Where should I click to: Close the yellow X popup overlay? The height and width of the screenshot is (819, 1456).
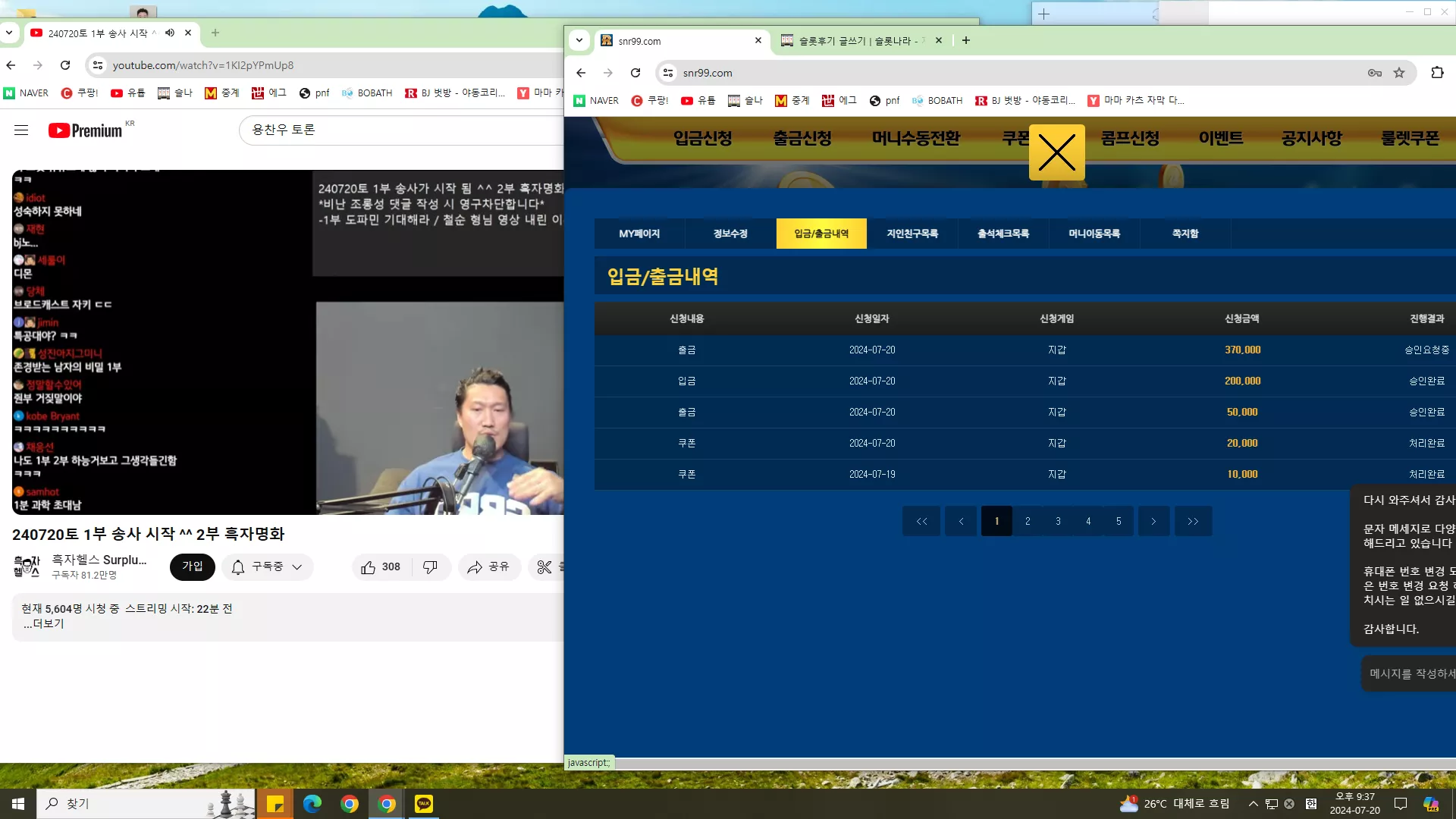pos(1056,152)
